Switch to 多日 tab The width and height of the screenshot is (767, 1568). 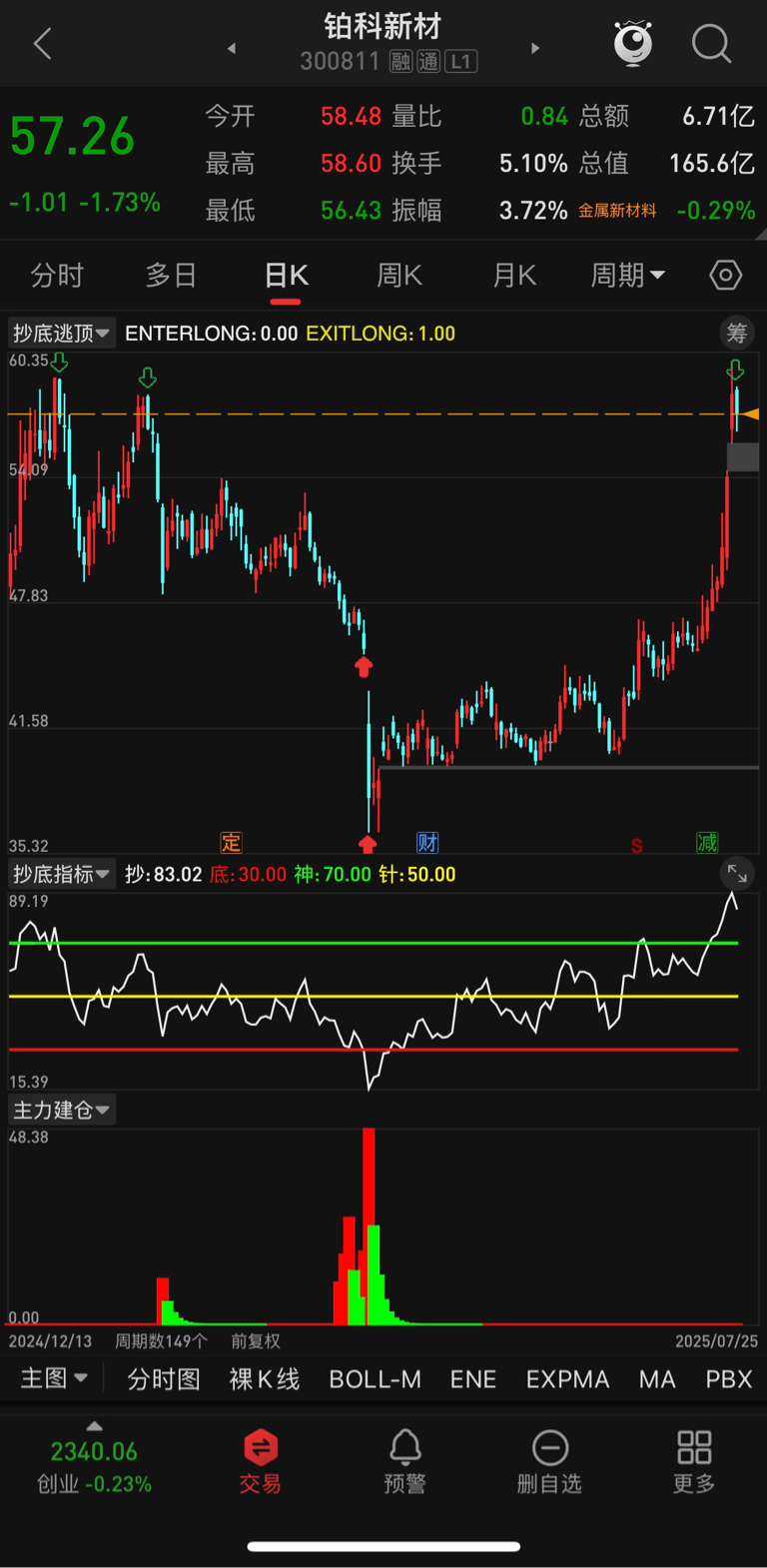coord(171,275)
